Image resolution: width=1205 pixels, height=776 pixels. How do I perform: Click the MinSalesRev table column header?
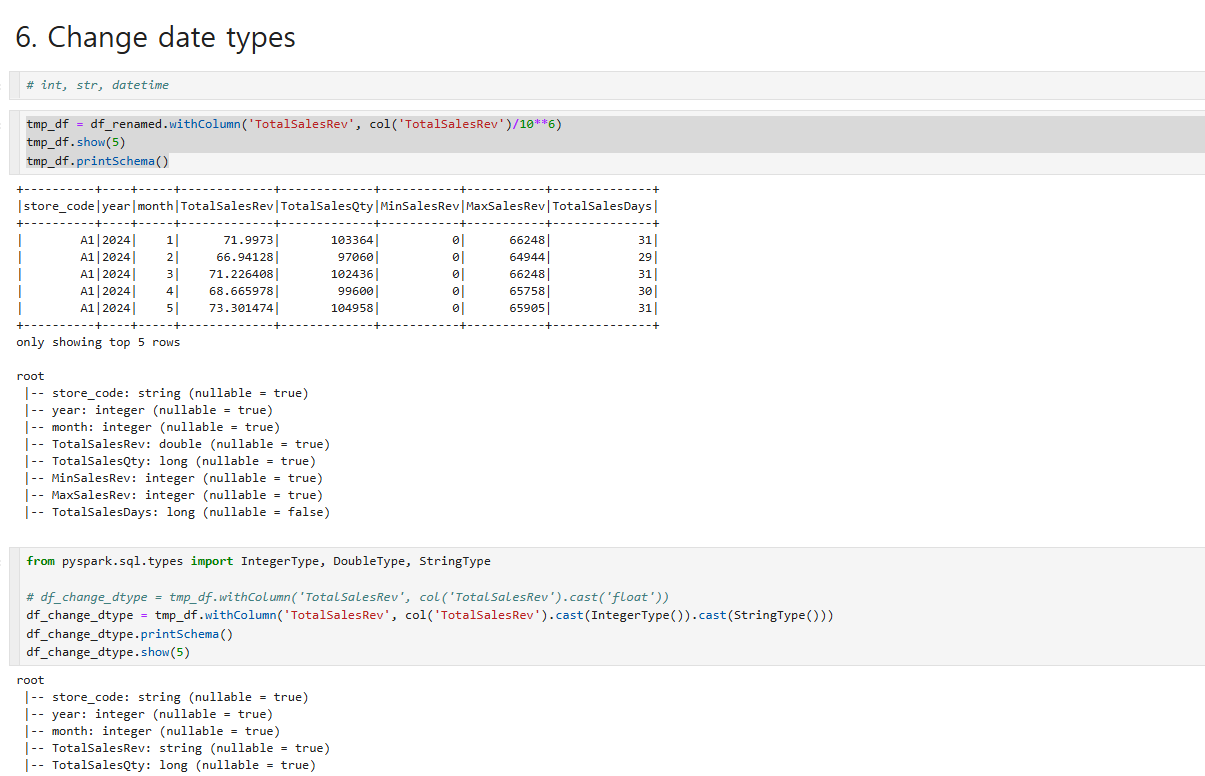[422, 206]
